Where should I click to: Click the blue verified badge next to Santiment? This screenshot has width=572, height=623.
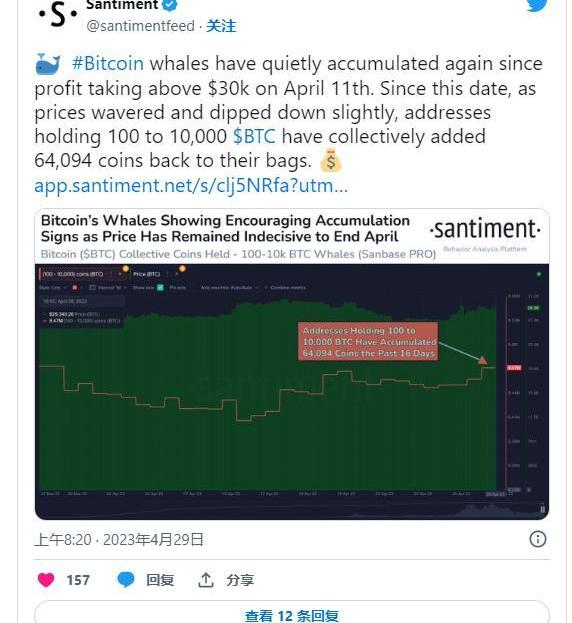coord(170,5)
